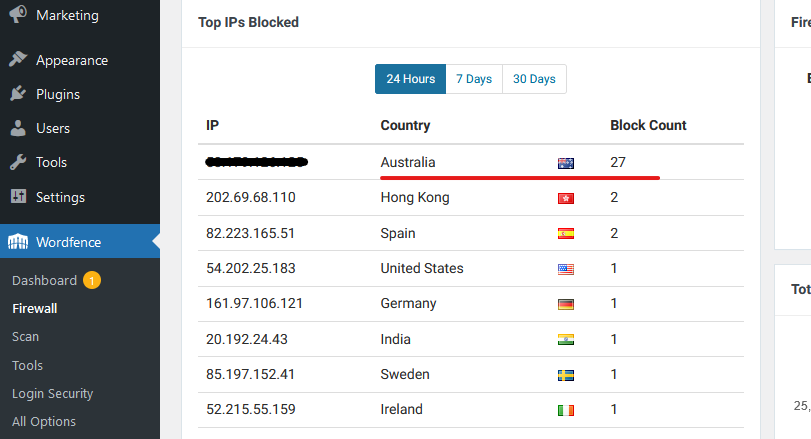Click the Plugins plug icon
This screenshot has width=811, height=439.
click(x=18, y=94)
